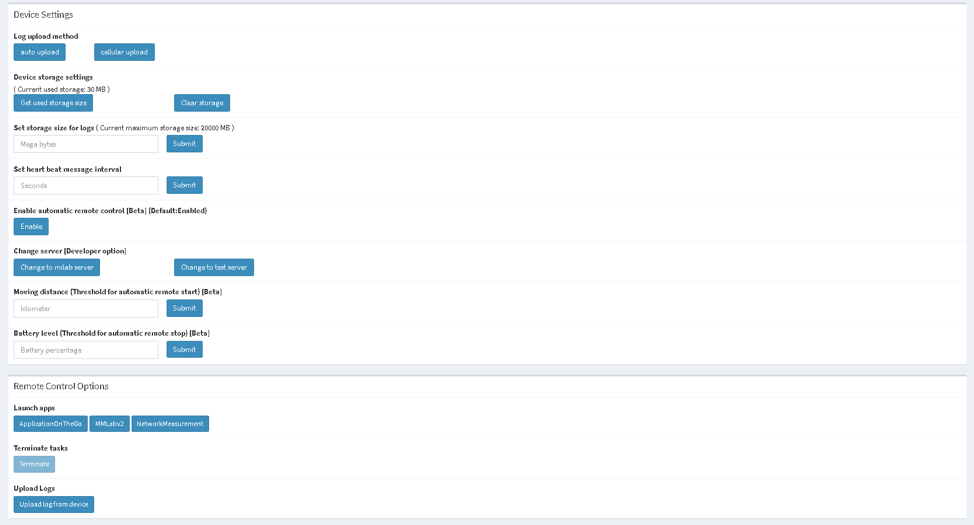Screen dimensions: 974x525
Task: Switch to the test server
Action: (x=214, y=268)
